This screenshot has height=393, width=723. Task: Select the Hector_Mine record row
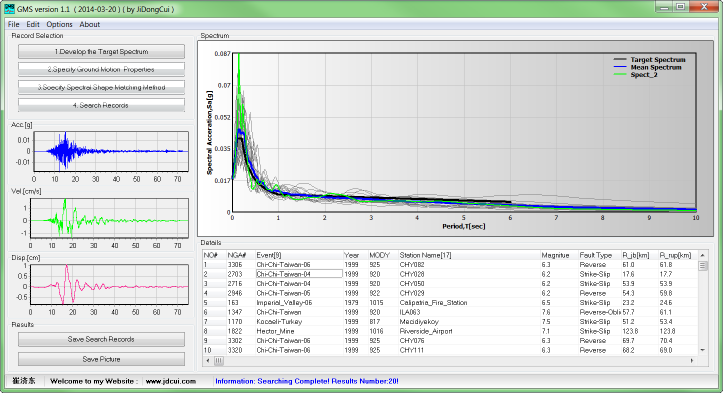(450, 331)
